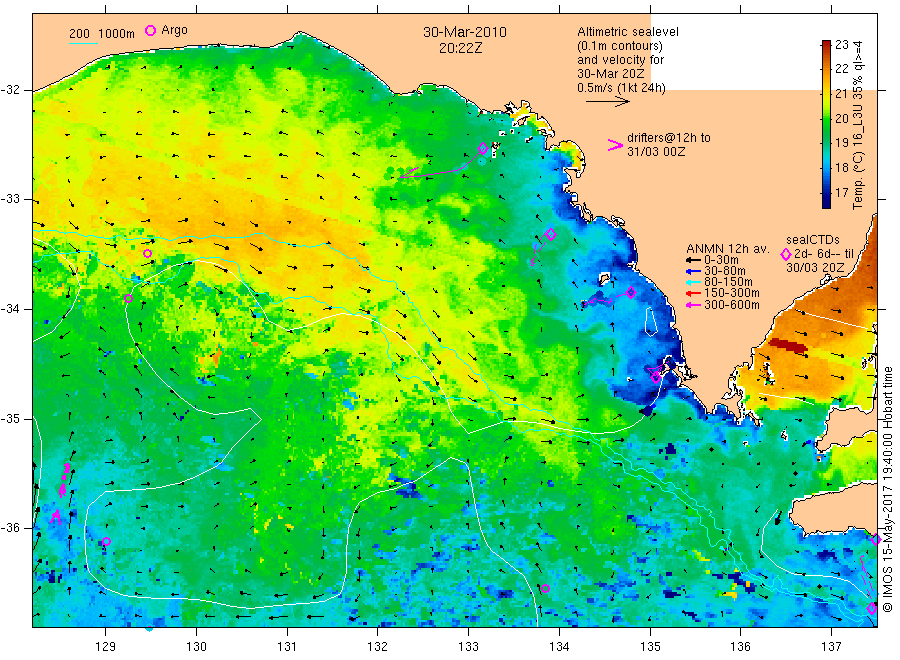Click the '30/03 20Z' sealCTDs time text
Screen dimensions: 900x660
click(815, 268)
